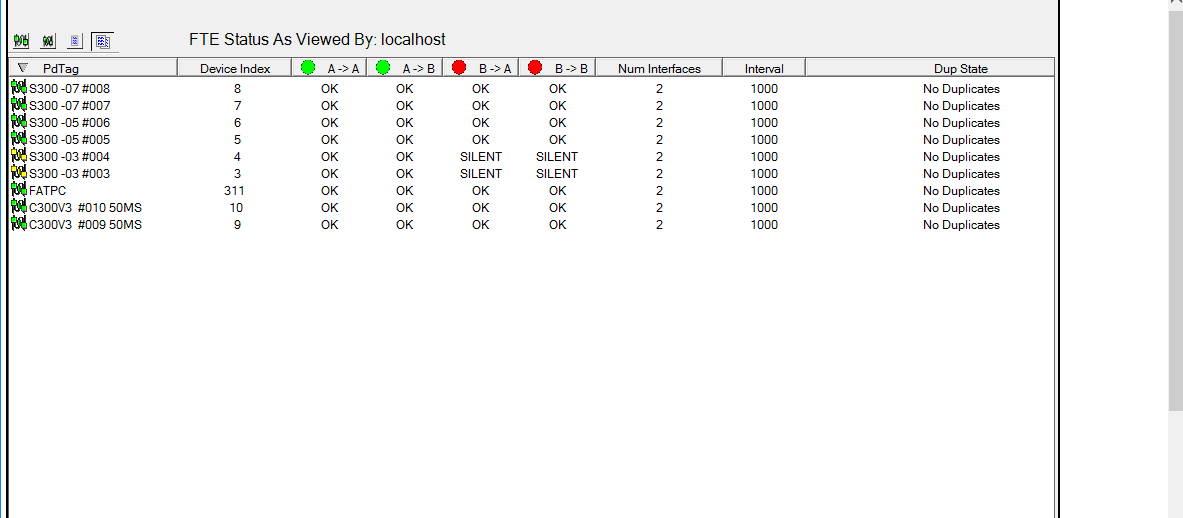Click green status circle in A -> B header
The height and width of the screenshot is (518, 1183).
383,68
